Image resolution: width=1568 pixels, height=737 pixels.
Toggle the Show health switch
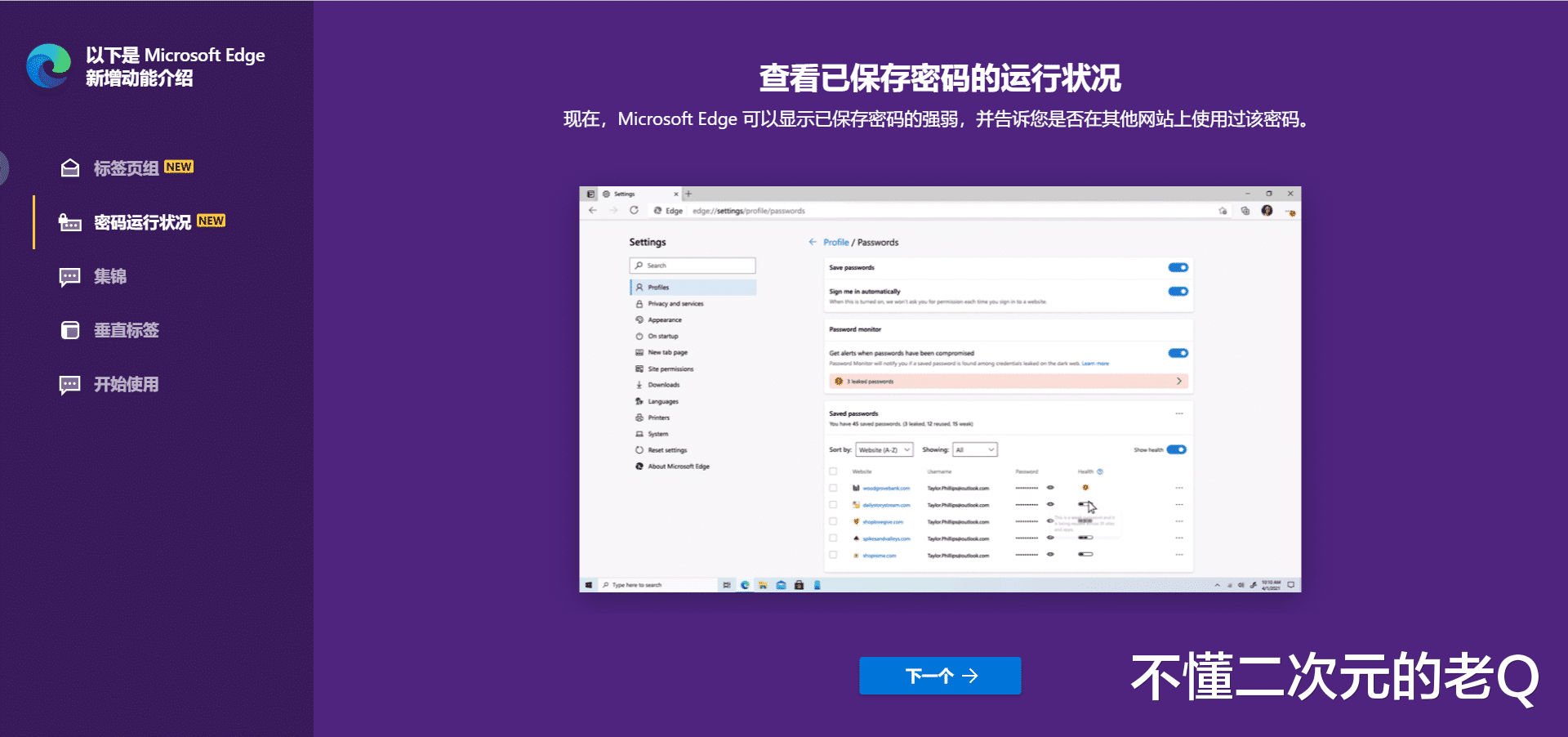[1176, 449]
